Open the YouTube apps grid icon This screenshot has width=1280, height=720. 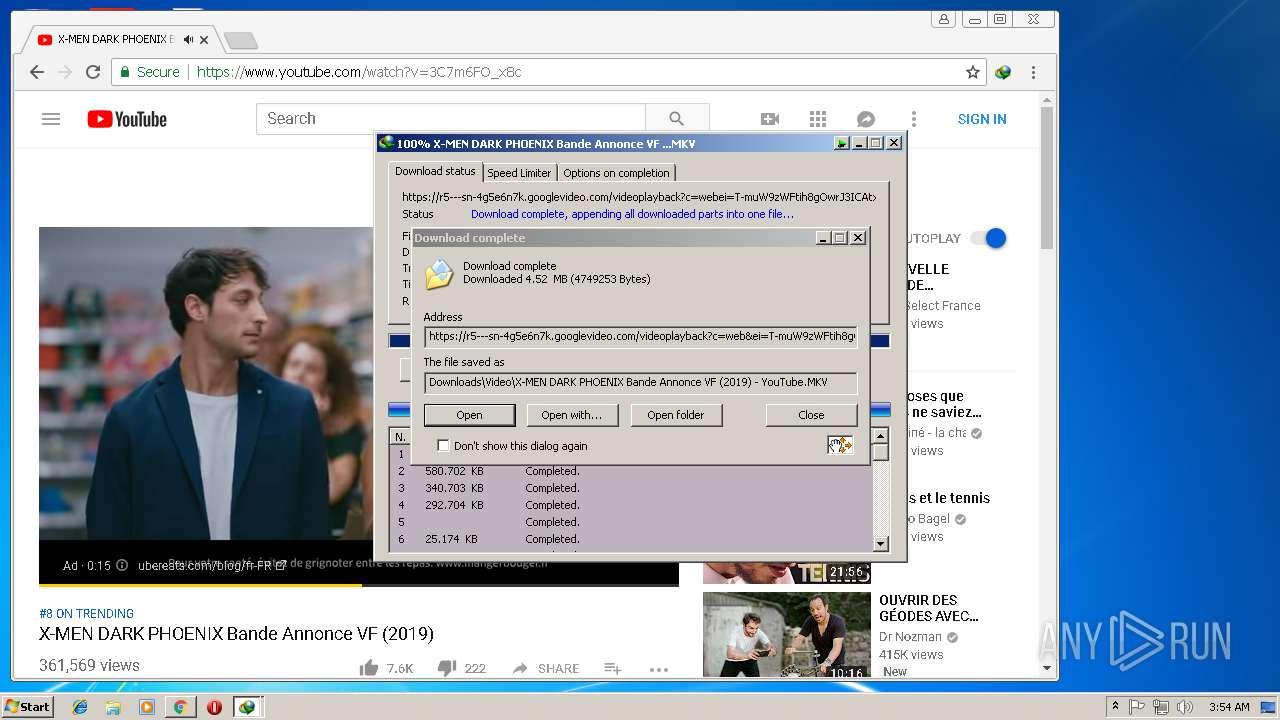(818, 119)
